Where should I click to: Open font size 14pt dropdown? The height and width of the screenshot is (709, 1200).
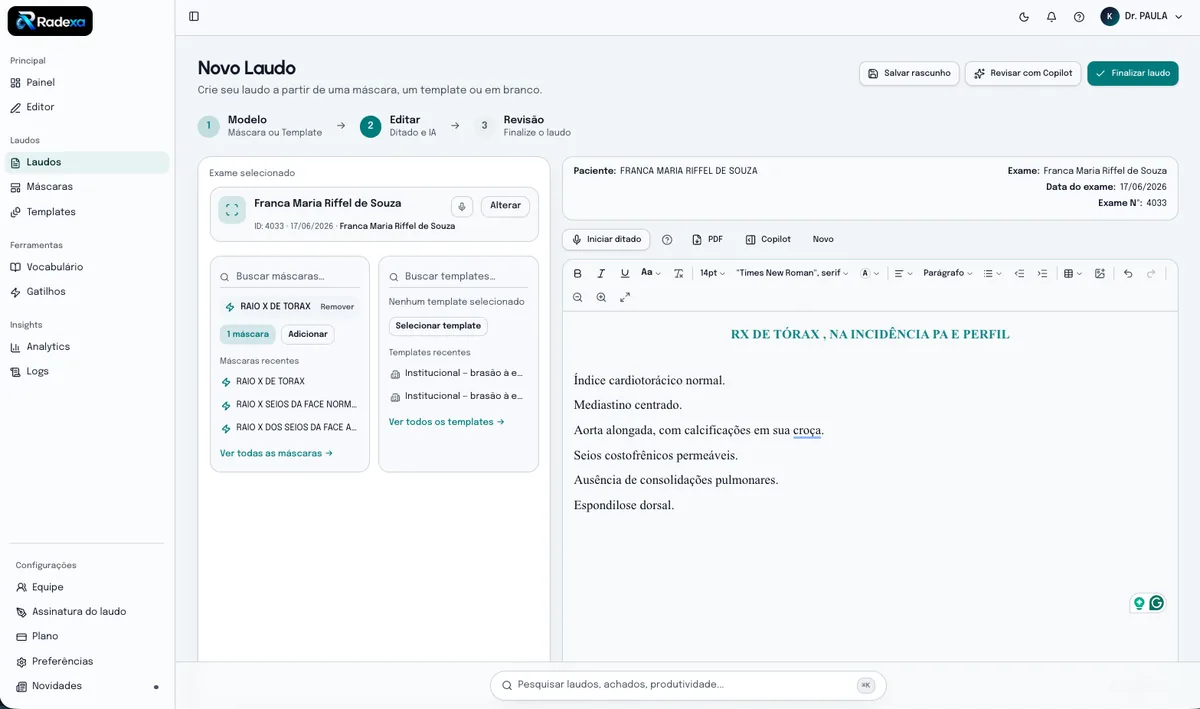(x=712, y=273)
